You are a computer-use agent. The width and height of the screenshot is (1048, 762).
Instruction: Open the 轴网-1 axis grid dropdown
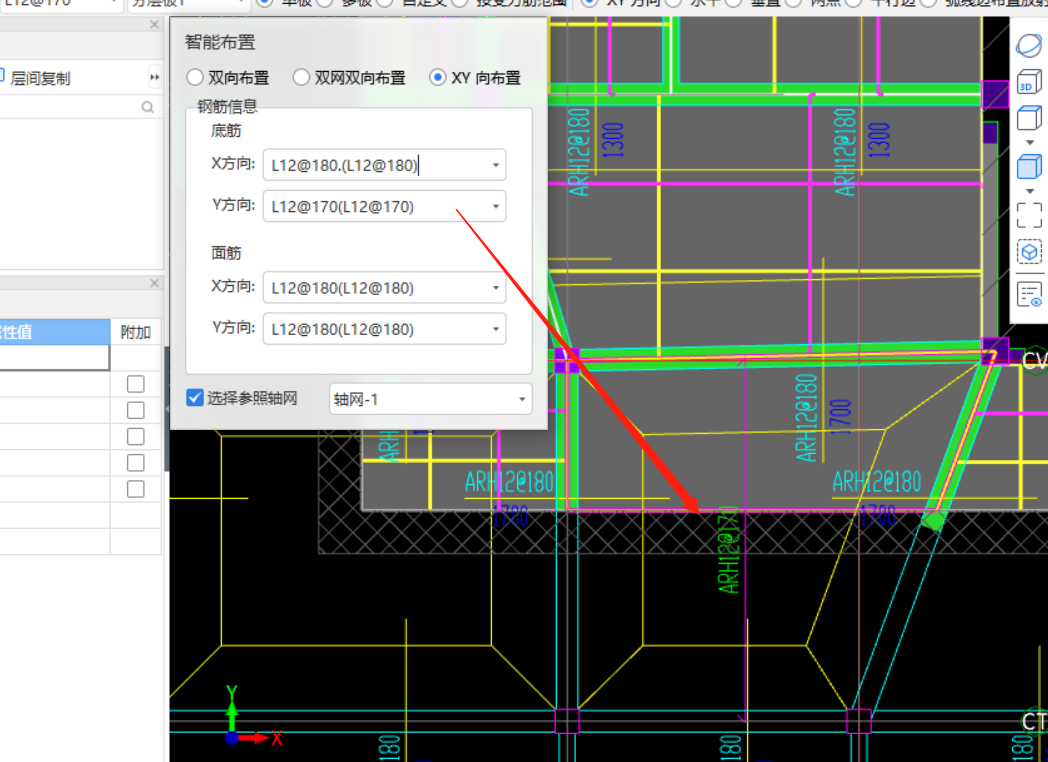(x=430, y=399)
